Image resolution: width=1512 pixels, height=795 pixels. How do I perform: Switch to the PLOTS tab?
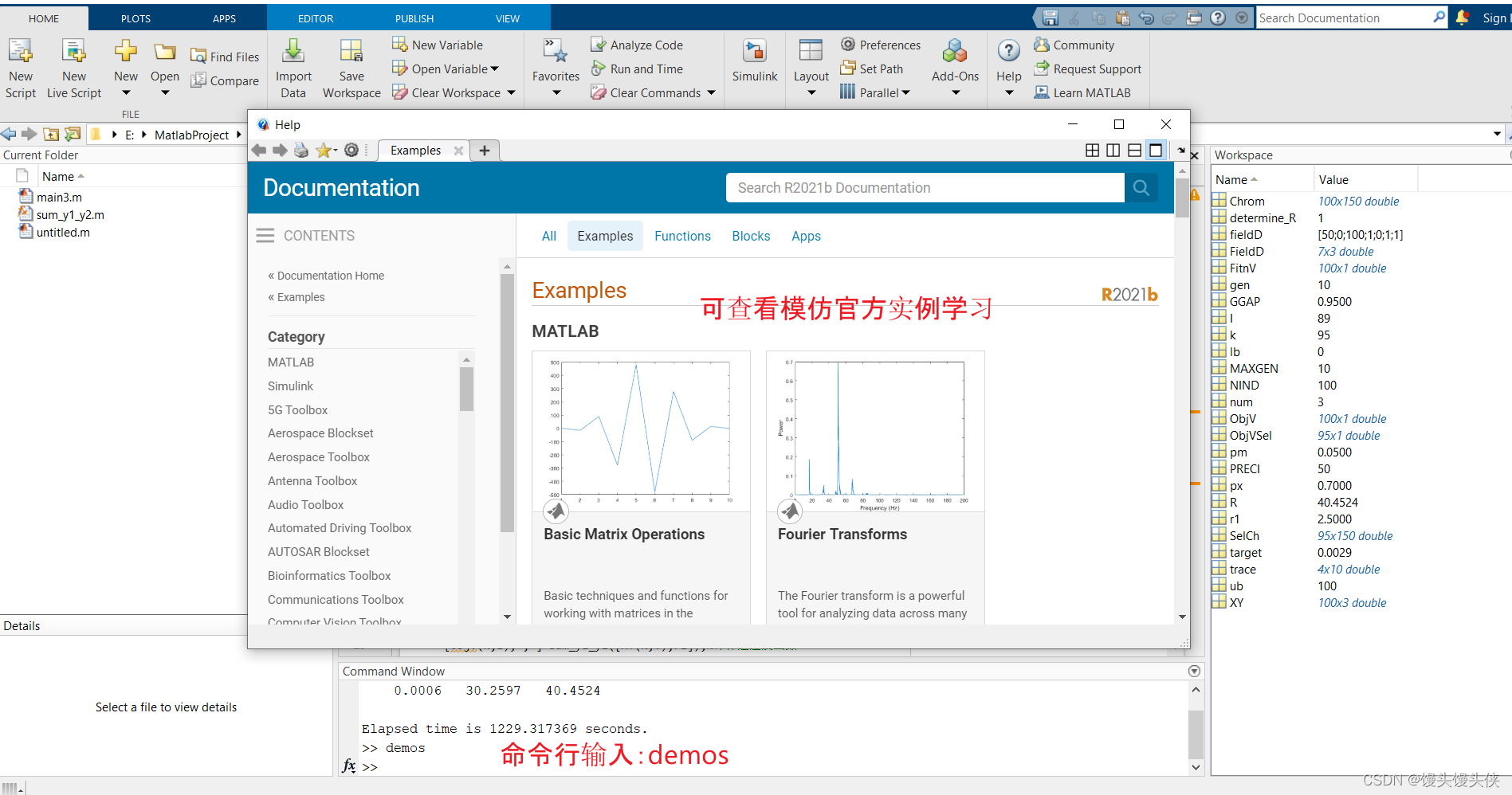pos(135,18)
